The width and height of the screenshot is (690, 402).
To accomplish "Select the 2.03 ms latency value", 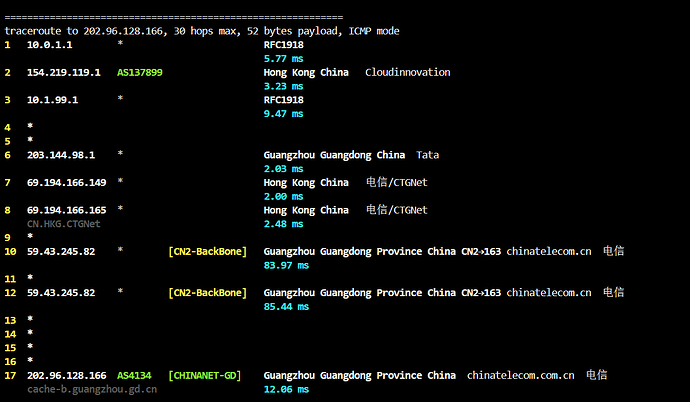I will coord(283,169).
